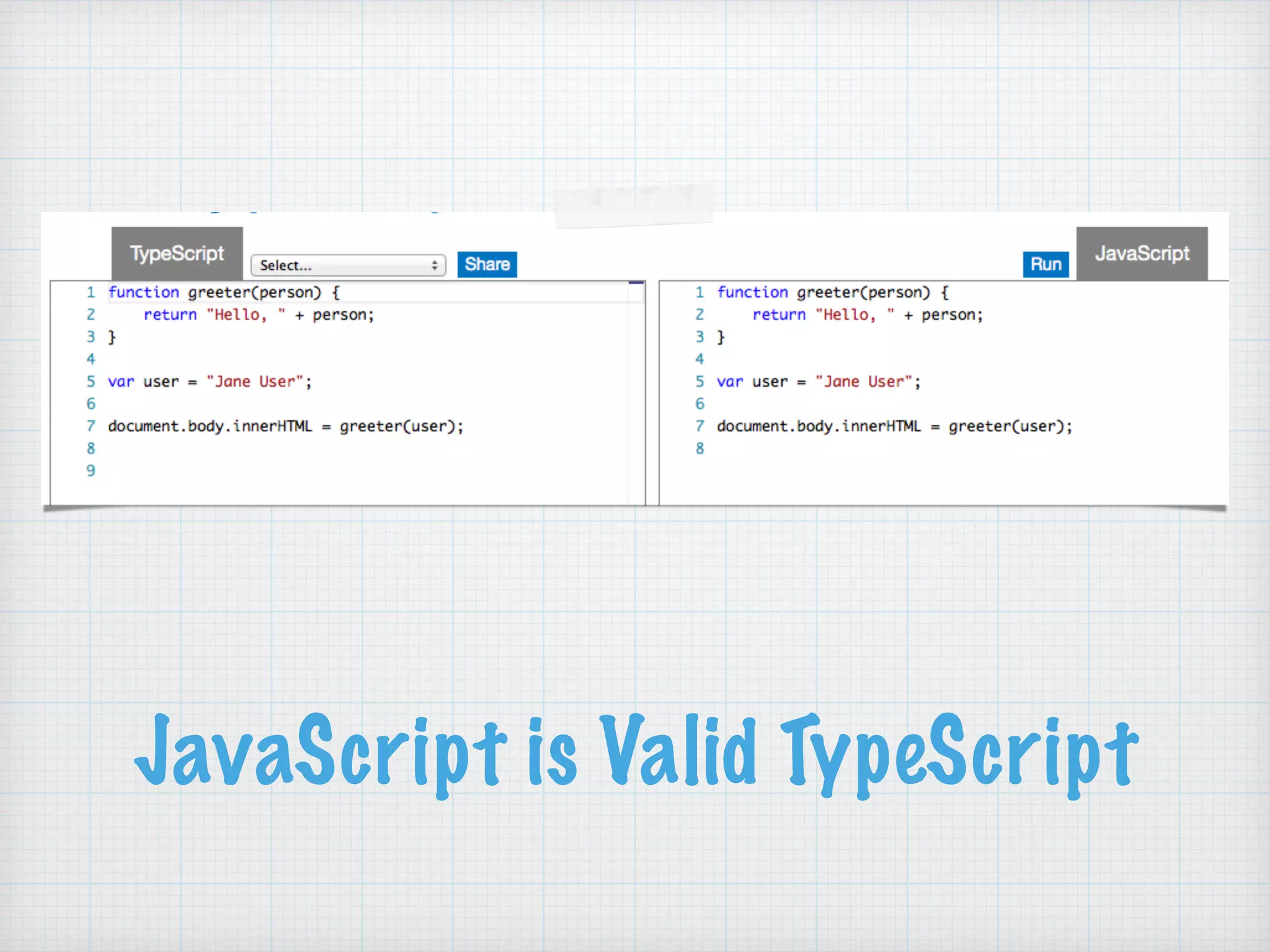Screen dimensions: 1270x952
Task: Switch to the JavaScript tab
Action: click(1142, 253)
